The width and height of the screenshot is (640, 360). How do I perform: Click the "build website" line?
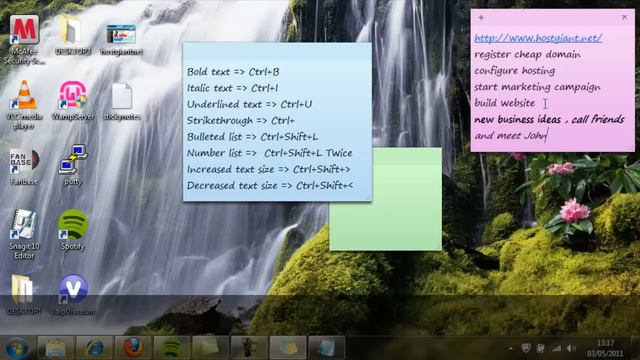(504, 103)
